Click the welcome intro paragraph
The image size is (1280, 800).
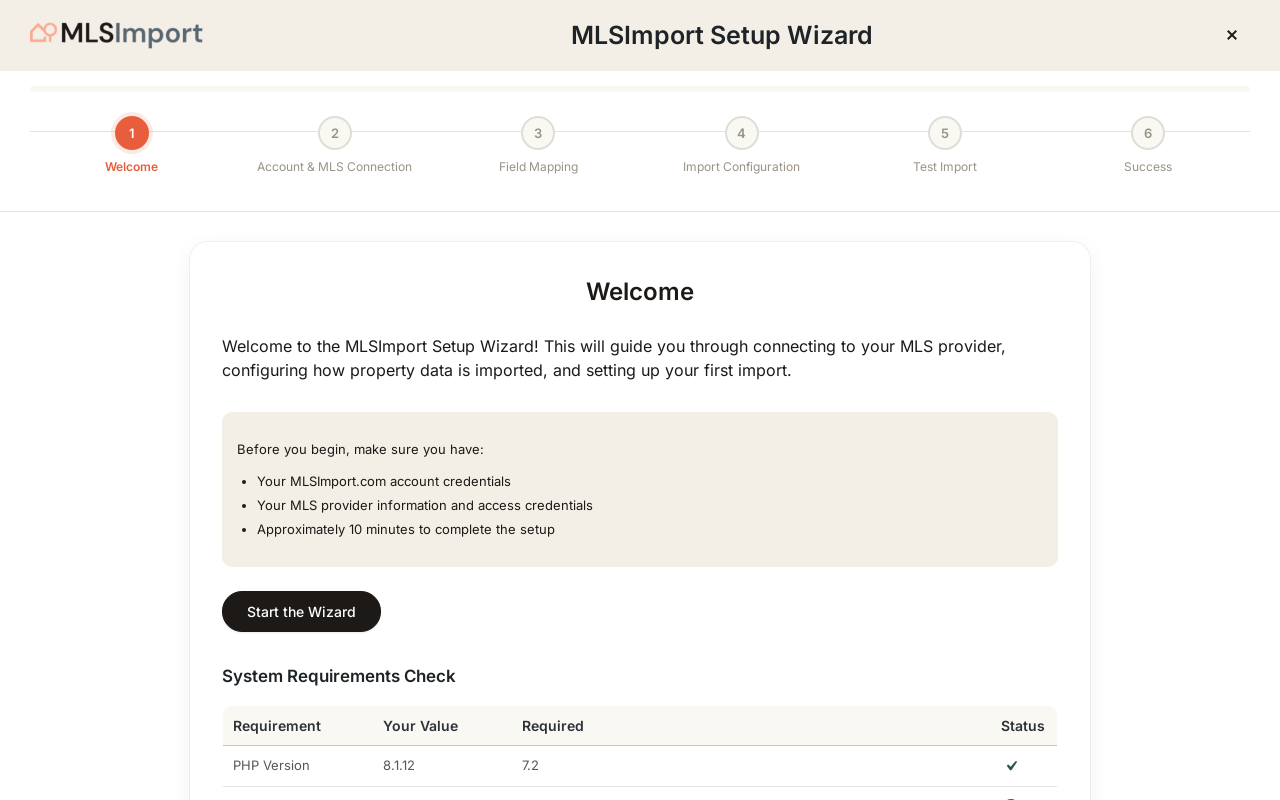pyautogui.click(x=614, y=358)
